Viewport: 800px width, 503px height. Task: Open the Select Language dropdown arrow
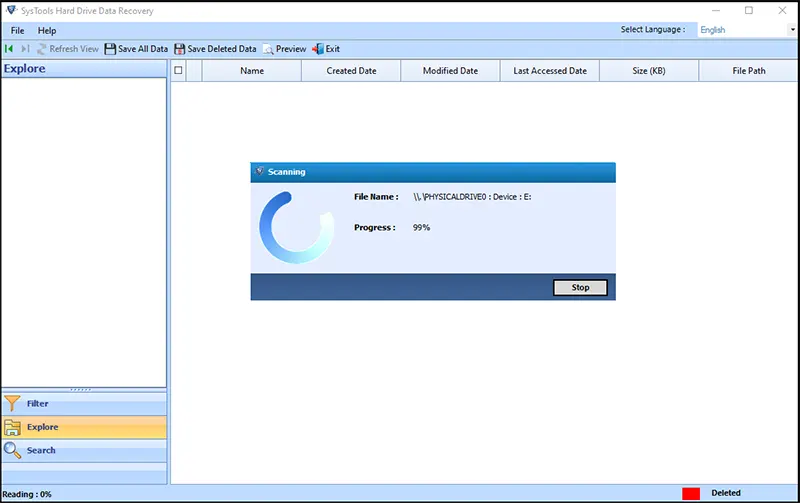[x=792, y=30]
